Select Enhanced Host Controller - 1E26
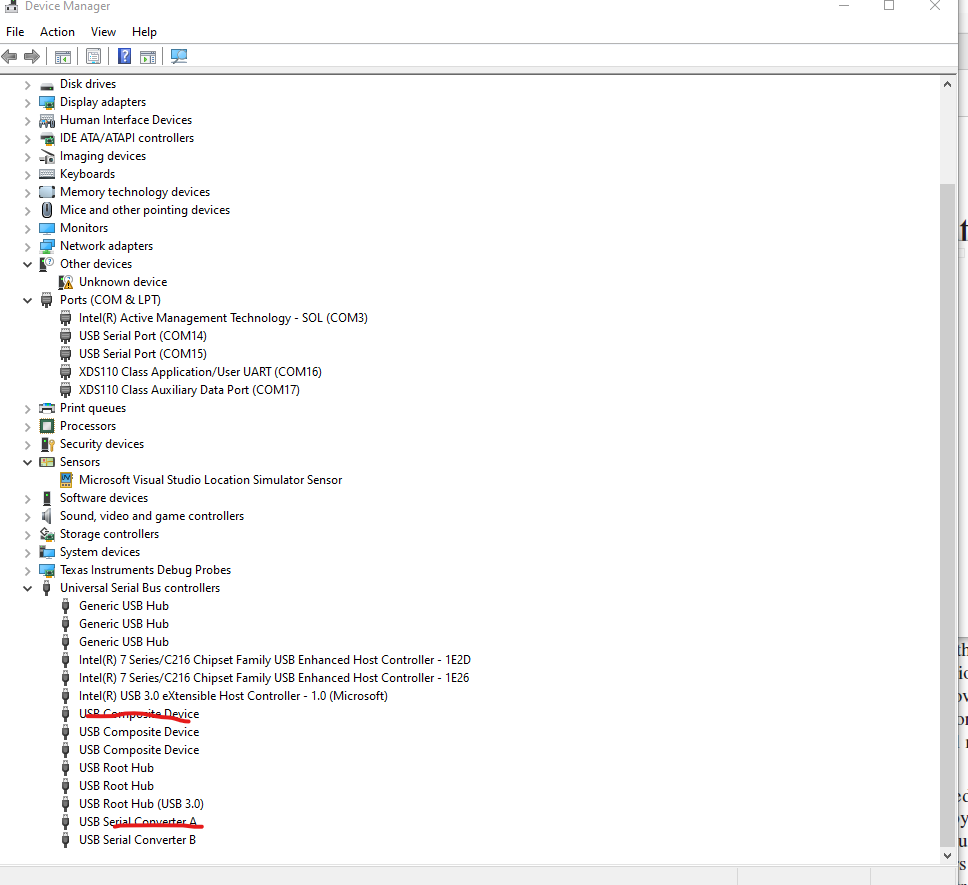Image resolution: width=968 pixels, height=885 pixels. 273,678
